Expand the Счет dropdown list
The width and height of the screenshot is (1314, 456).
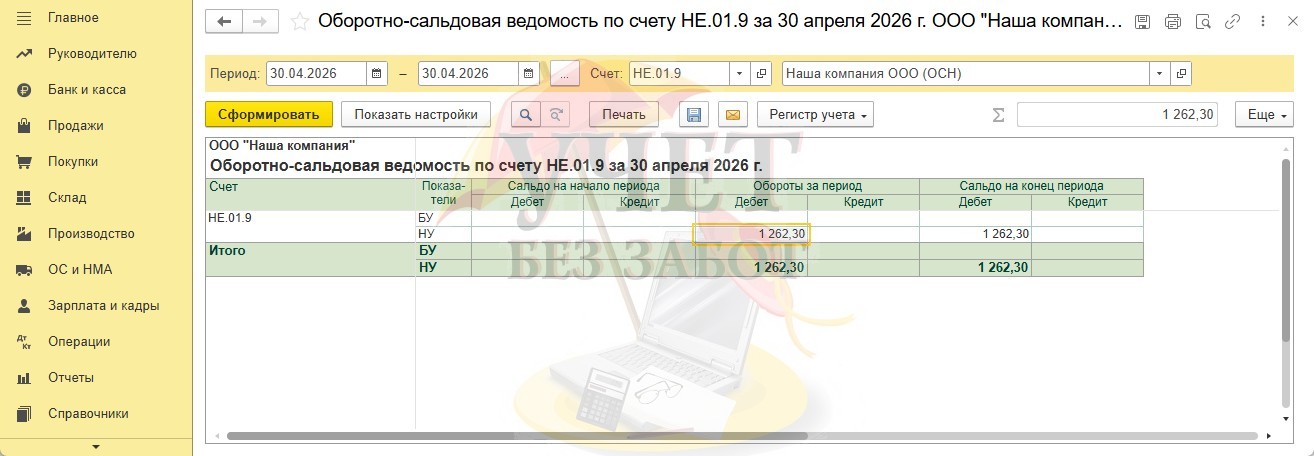pos(739,74)
